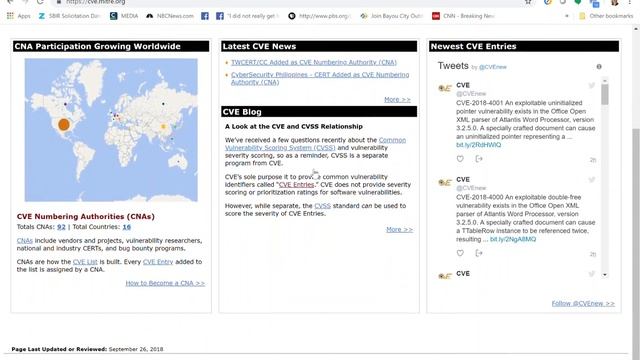640x360 pixels.
Task: Click the 'CVE Blog' heading
Action: tap(242, 112)
